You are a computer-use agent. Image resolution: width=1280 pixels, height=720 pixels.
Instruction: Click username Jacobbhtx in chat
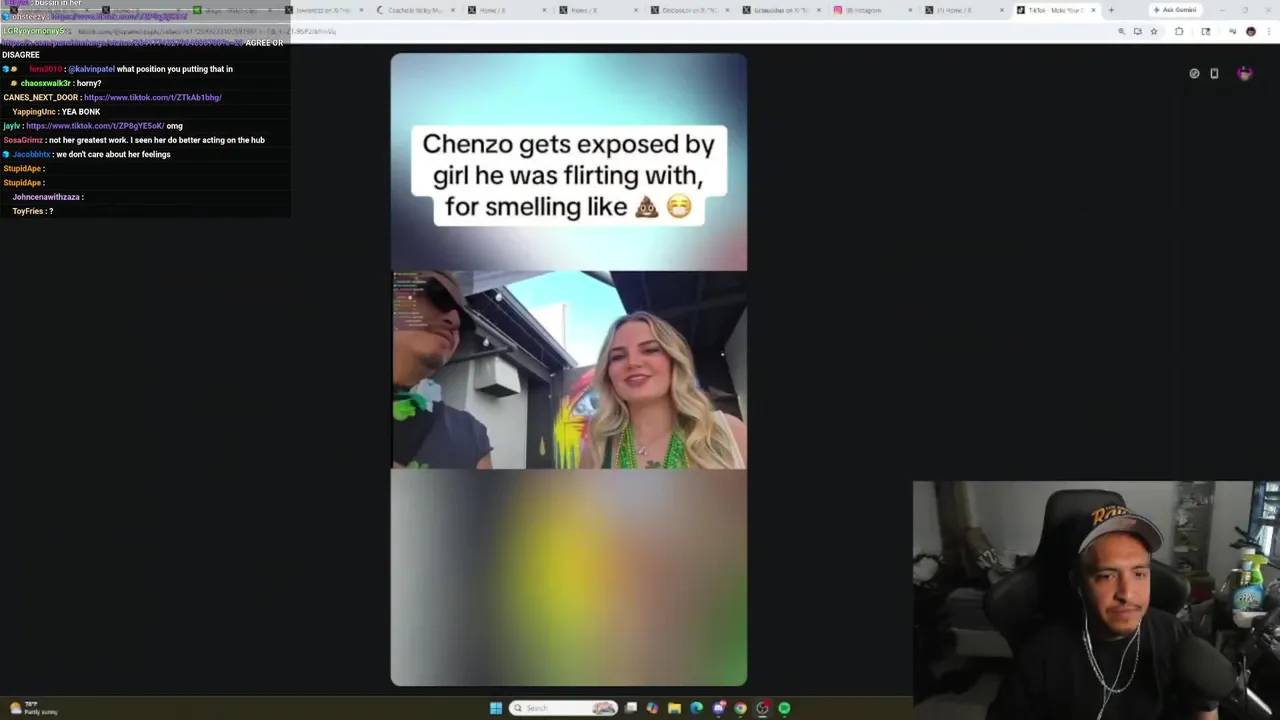click(x=31, y=154)
